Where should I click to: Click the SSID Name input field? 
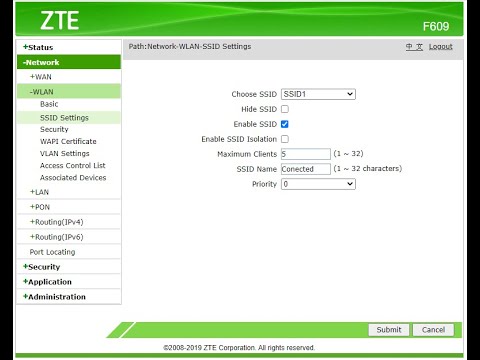[306, 169]
